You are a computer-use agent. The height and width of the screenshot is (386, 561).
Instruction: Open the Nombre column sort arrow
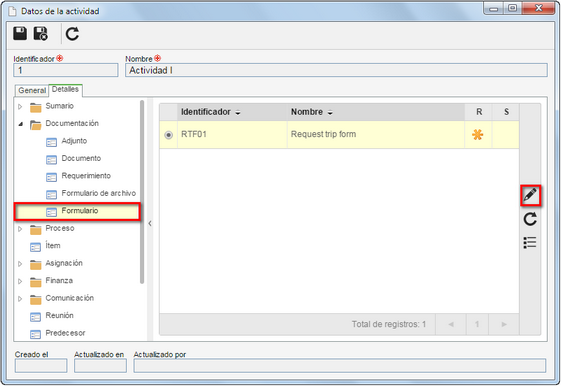330,113
